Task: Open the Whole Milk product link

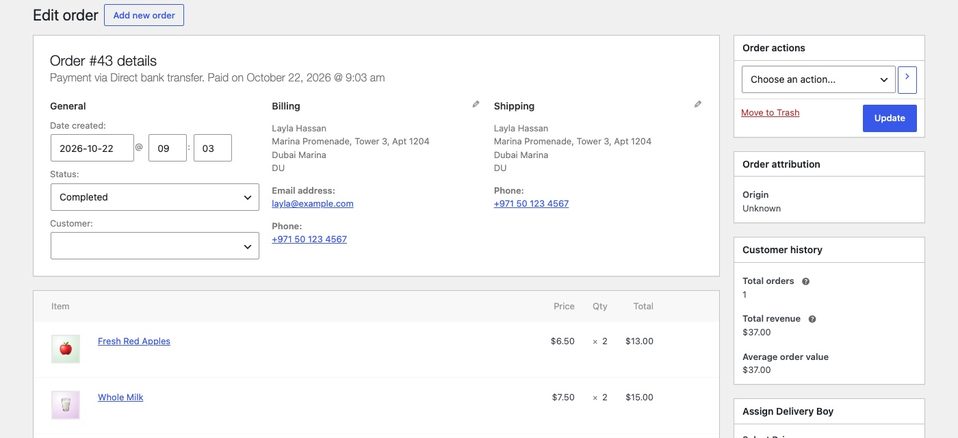Action: [x=120, y=397]
